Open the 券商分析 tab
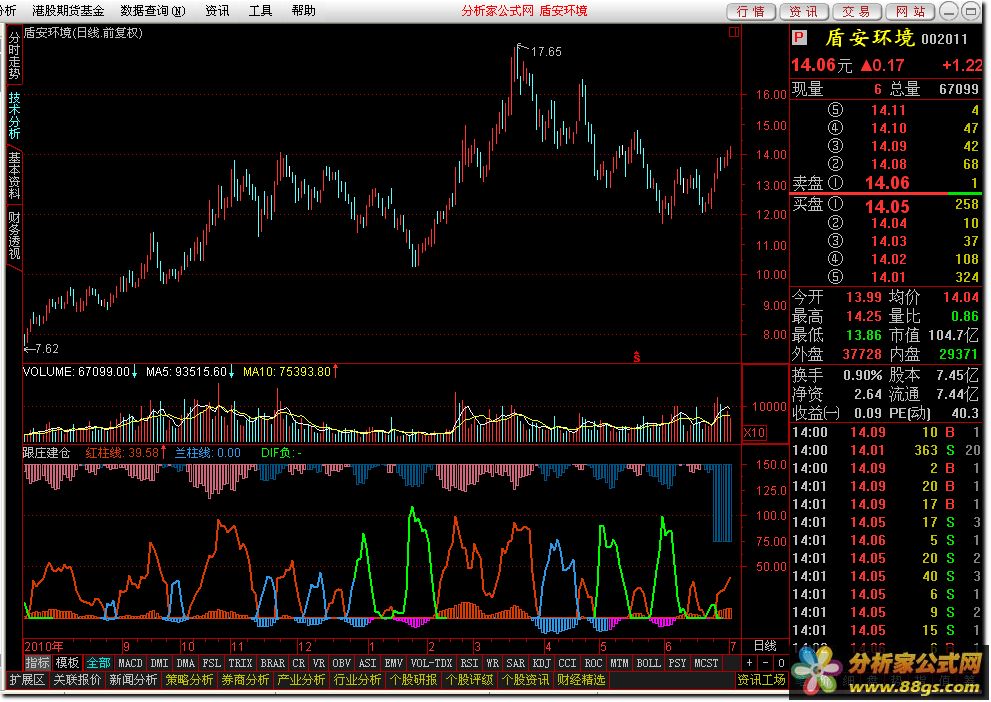 [245, 680]
